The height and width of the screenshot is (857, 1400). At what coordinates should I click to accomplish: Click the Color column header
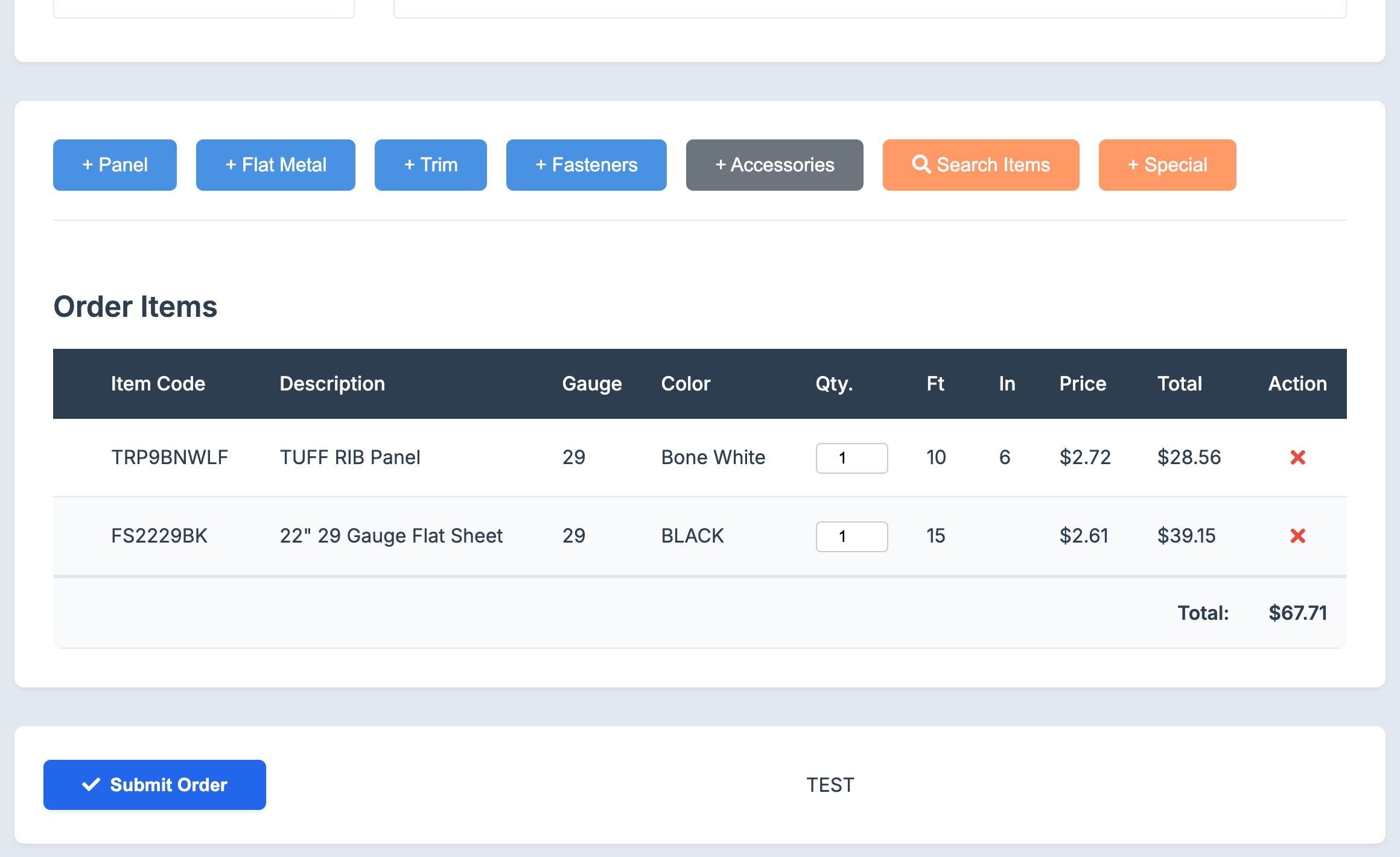687,383
